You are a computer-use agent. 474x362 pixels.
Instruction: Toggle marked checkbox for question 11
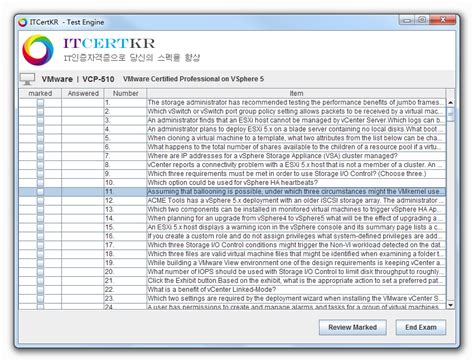[x=40, y=192]
